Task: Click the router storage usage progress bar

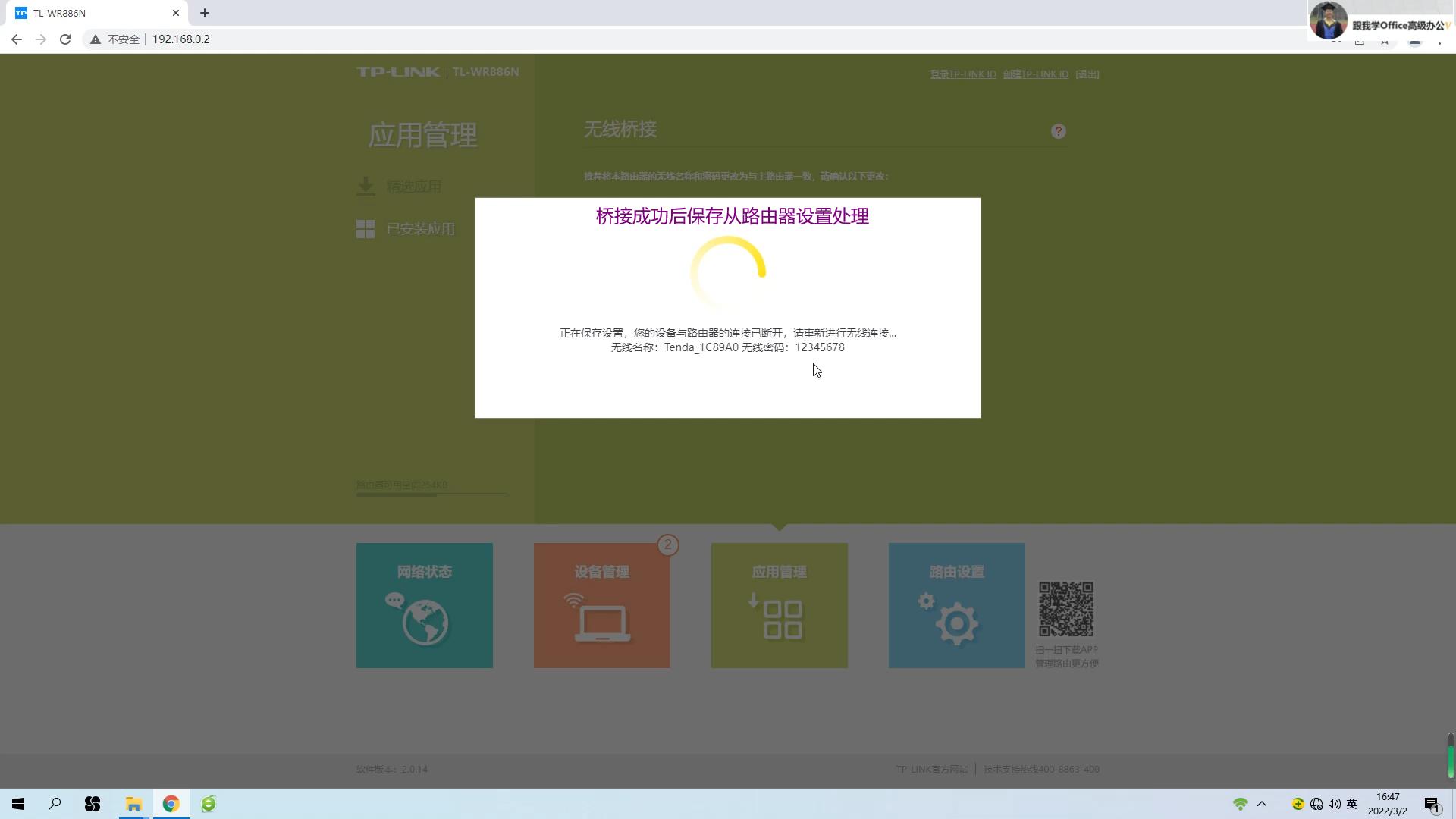Action: (x=431, y=494)
